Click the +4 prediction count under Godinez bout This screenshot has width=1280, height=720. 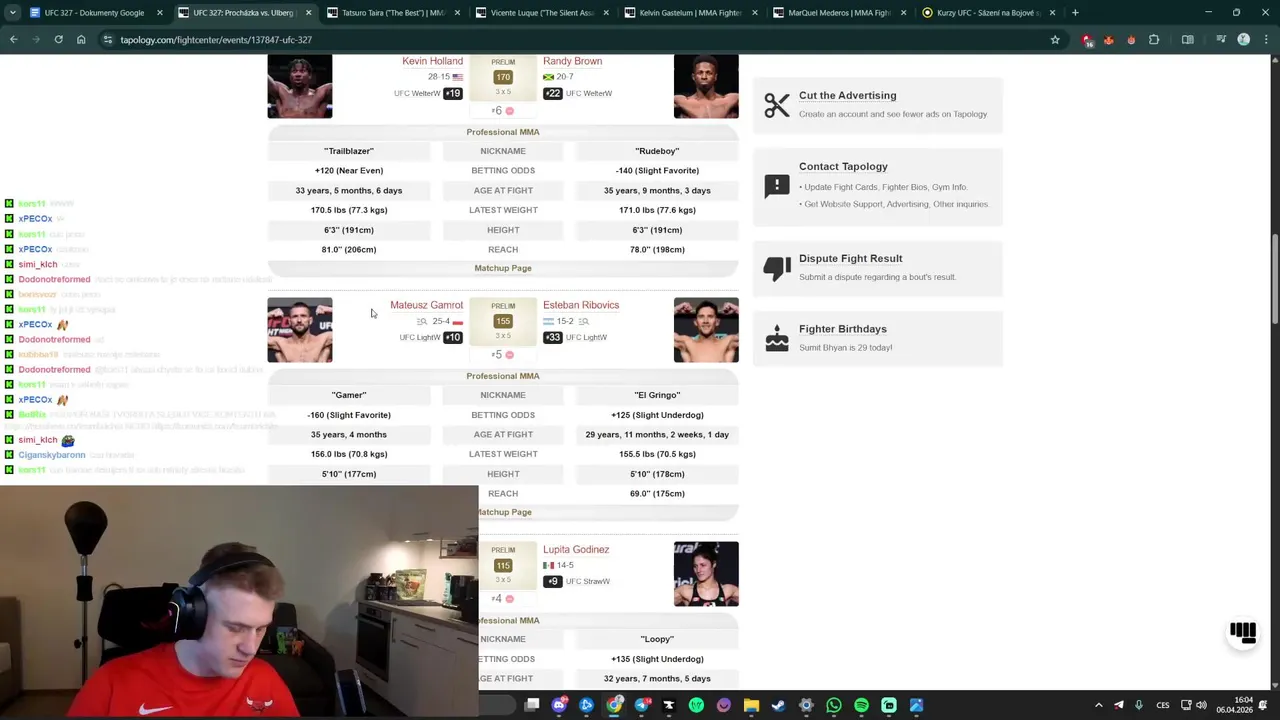502,599
